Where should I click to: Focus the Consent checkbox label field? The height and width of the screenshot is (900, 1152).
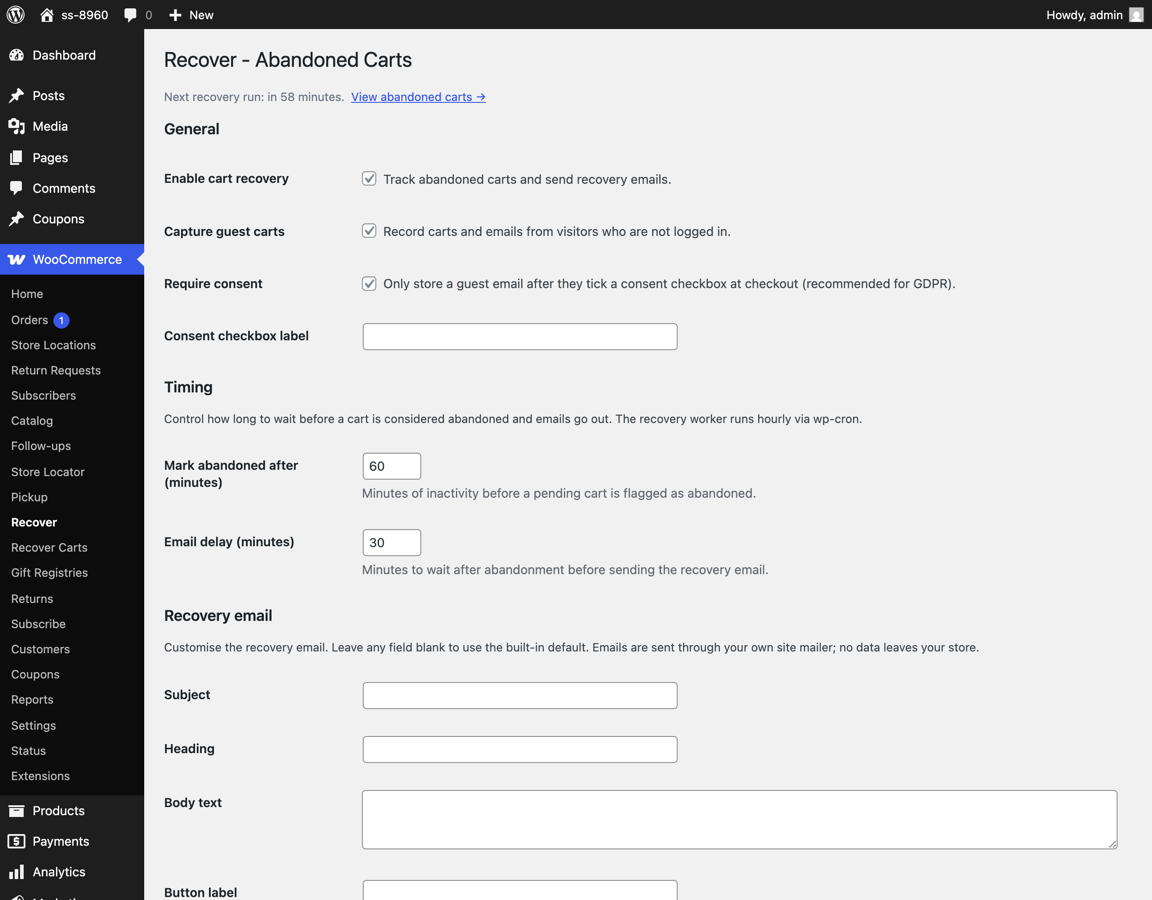[x=520, y=336]
